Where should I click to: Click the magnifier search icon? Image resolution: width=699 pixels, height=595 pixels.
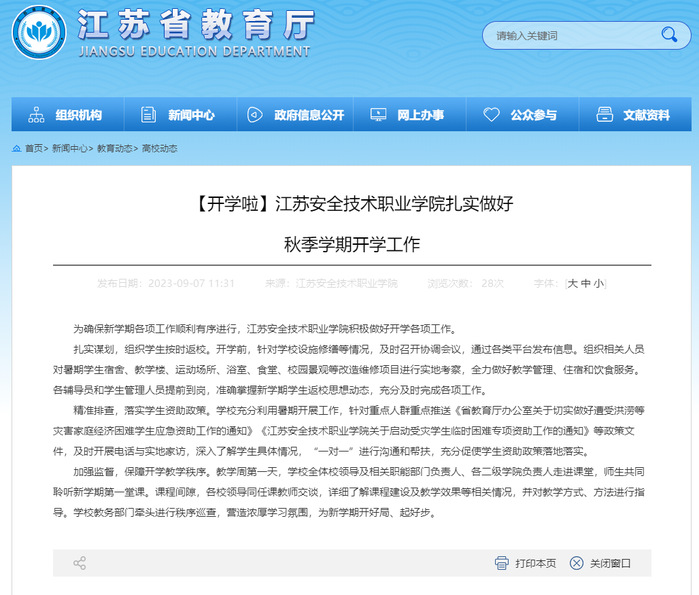pos(668,35)
